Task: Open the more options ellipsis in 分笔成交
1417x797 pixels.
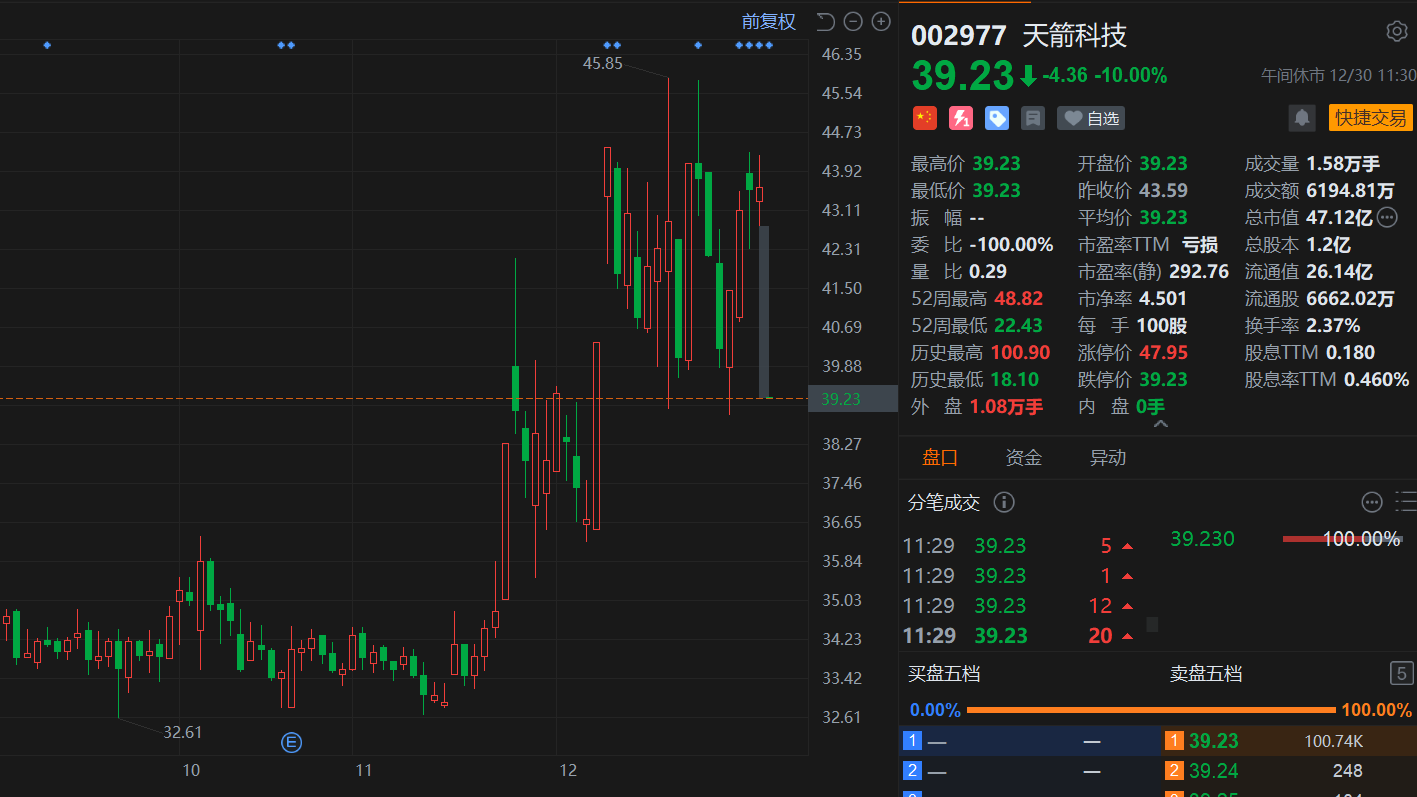Action: point(1372,502)
